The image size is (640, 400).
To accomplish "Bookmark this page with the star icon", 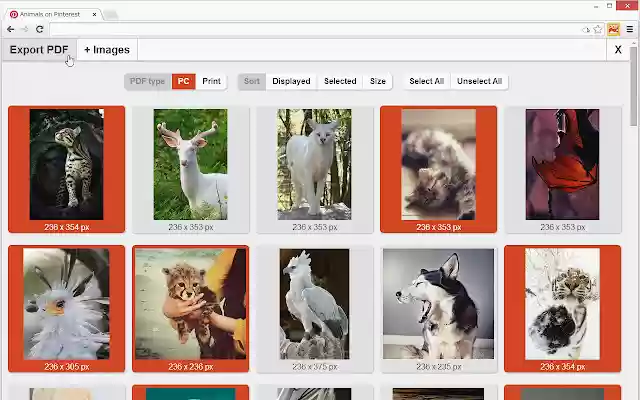I will (598, 29).
